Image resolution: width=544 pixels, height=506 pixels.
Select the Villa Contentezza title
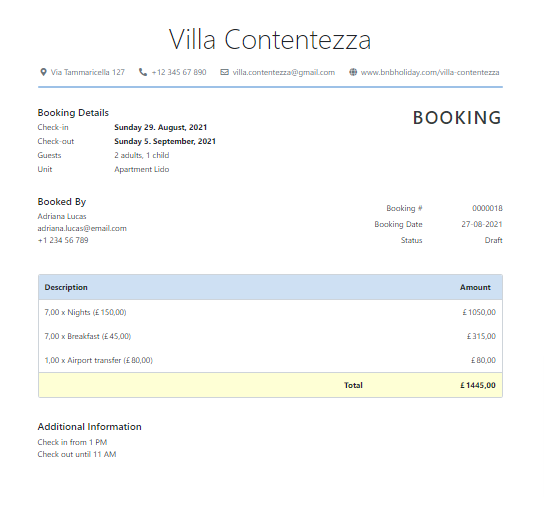pyautogui.click(x=270, y=40)
